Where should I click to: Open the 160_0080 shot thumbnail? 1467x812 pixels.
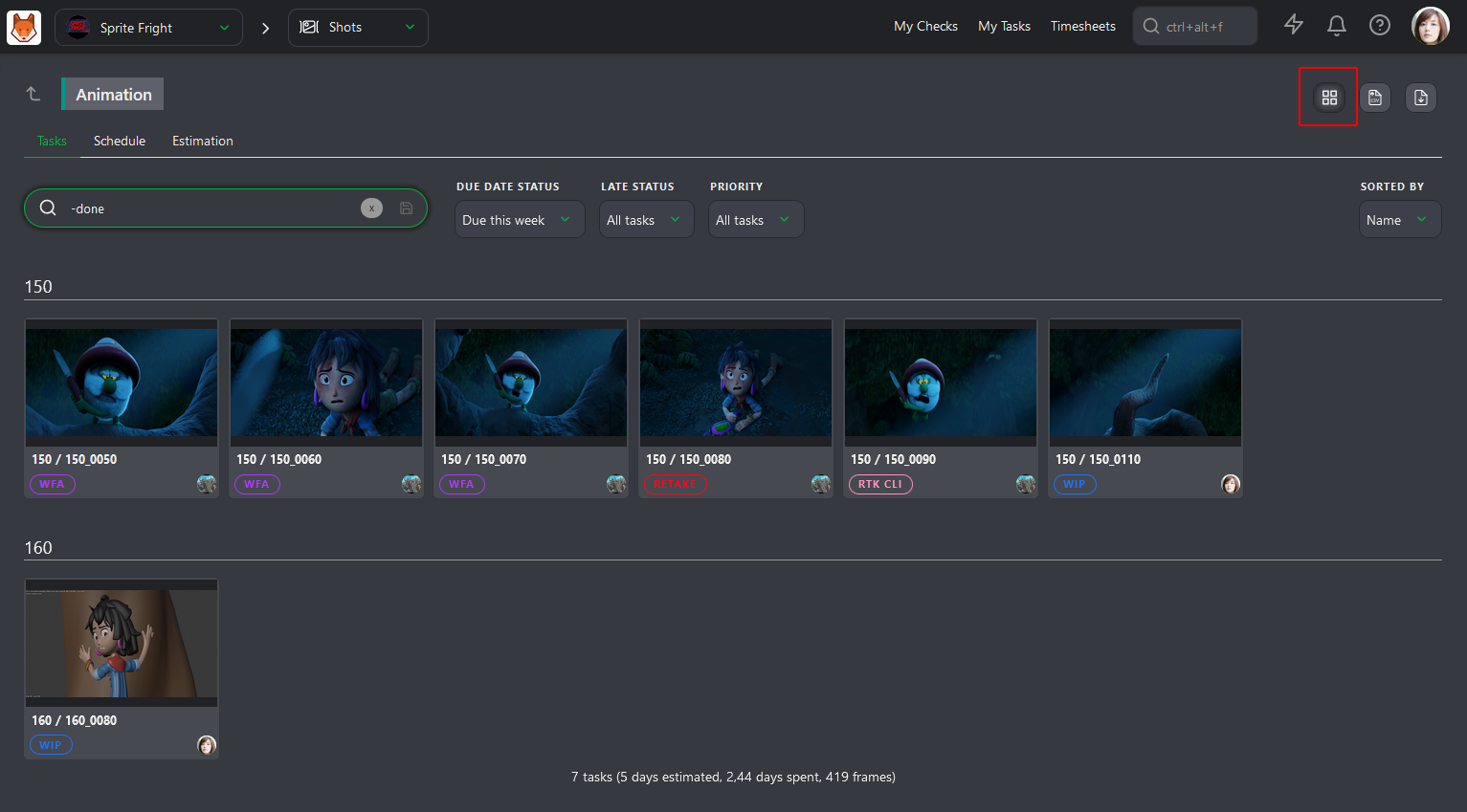click(x=122, y=644)
